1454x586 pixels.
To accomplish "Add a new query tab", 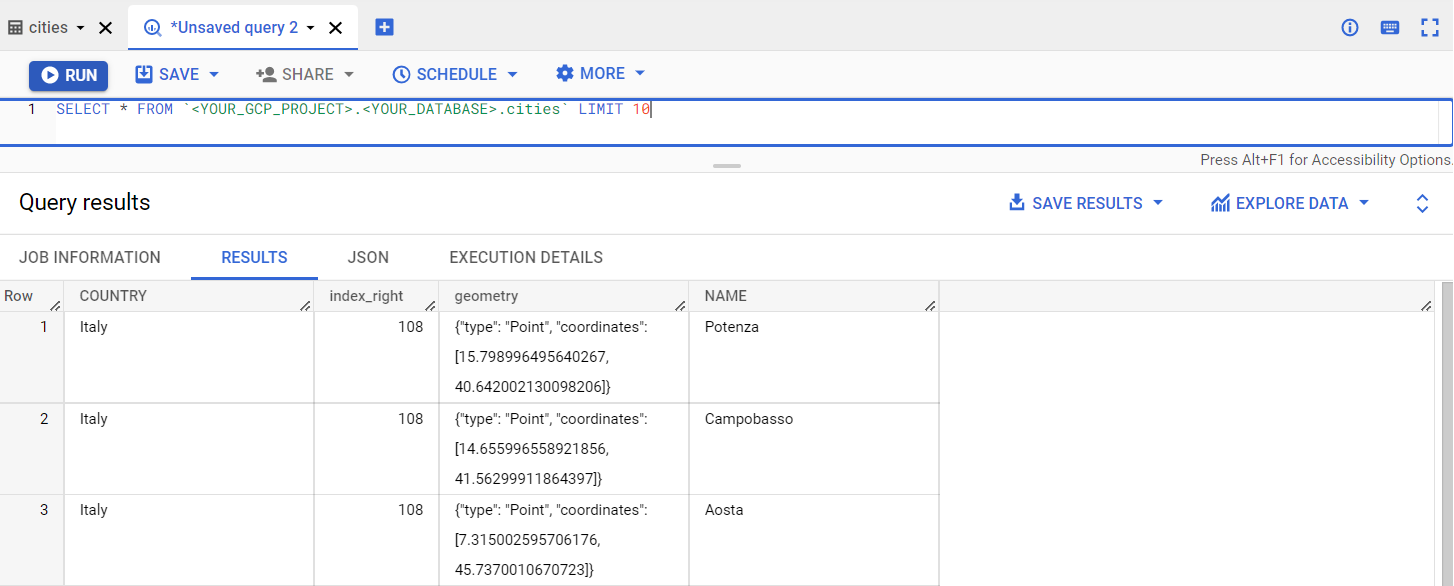I will point(384,27).
